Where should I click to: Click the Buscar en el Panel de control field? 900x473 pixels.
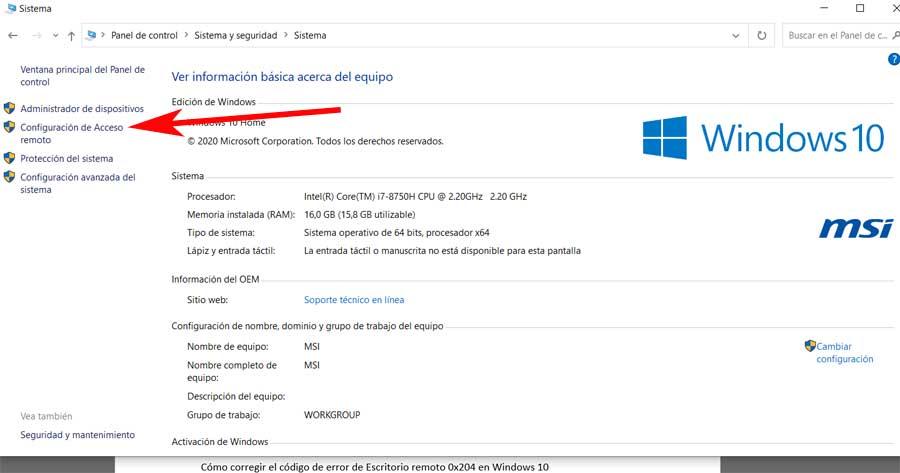pos(841,35)
